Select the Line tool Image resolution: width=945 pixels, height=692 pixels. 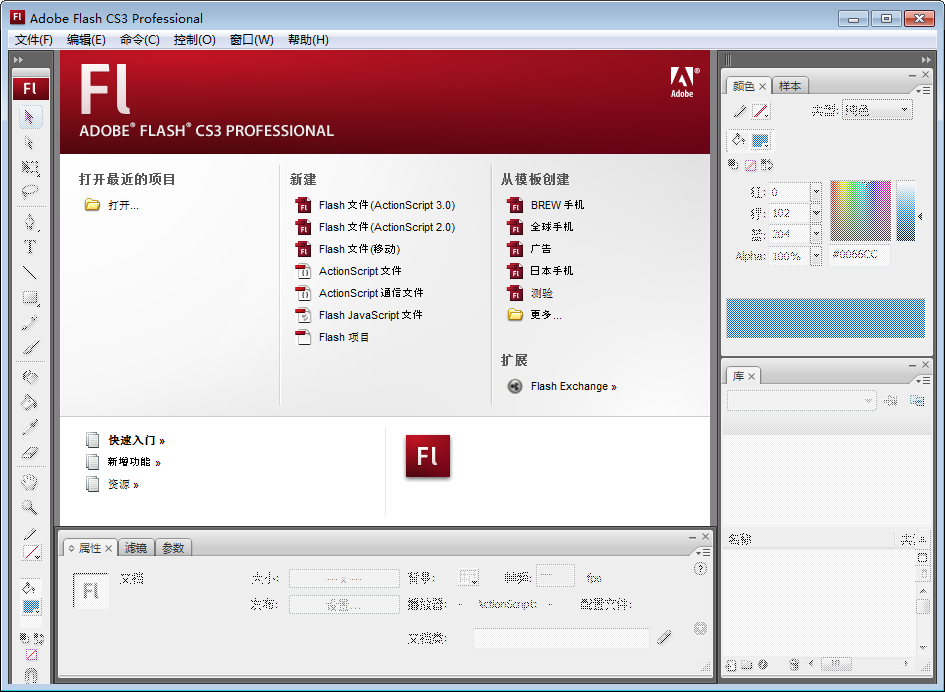tap(30, 272)
